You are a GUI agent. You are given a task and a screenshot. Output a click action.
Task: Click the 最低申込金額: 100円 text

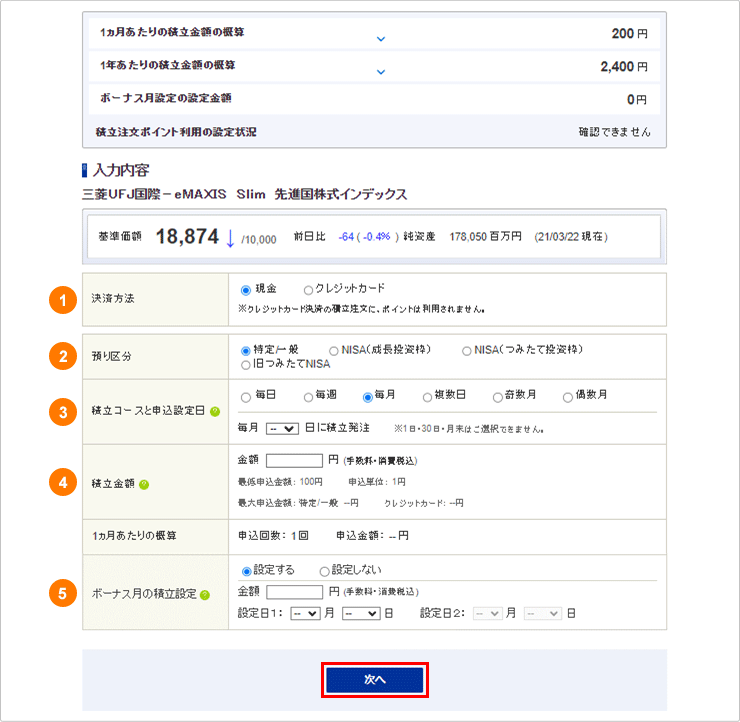280,482
